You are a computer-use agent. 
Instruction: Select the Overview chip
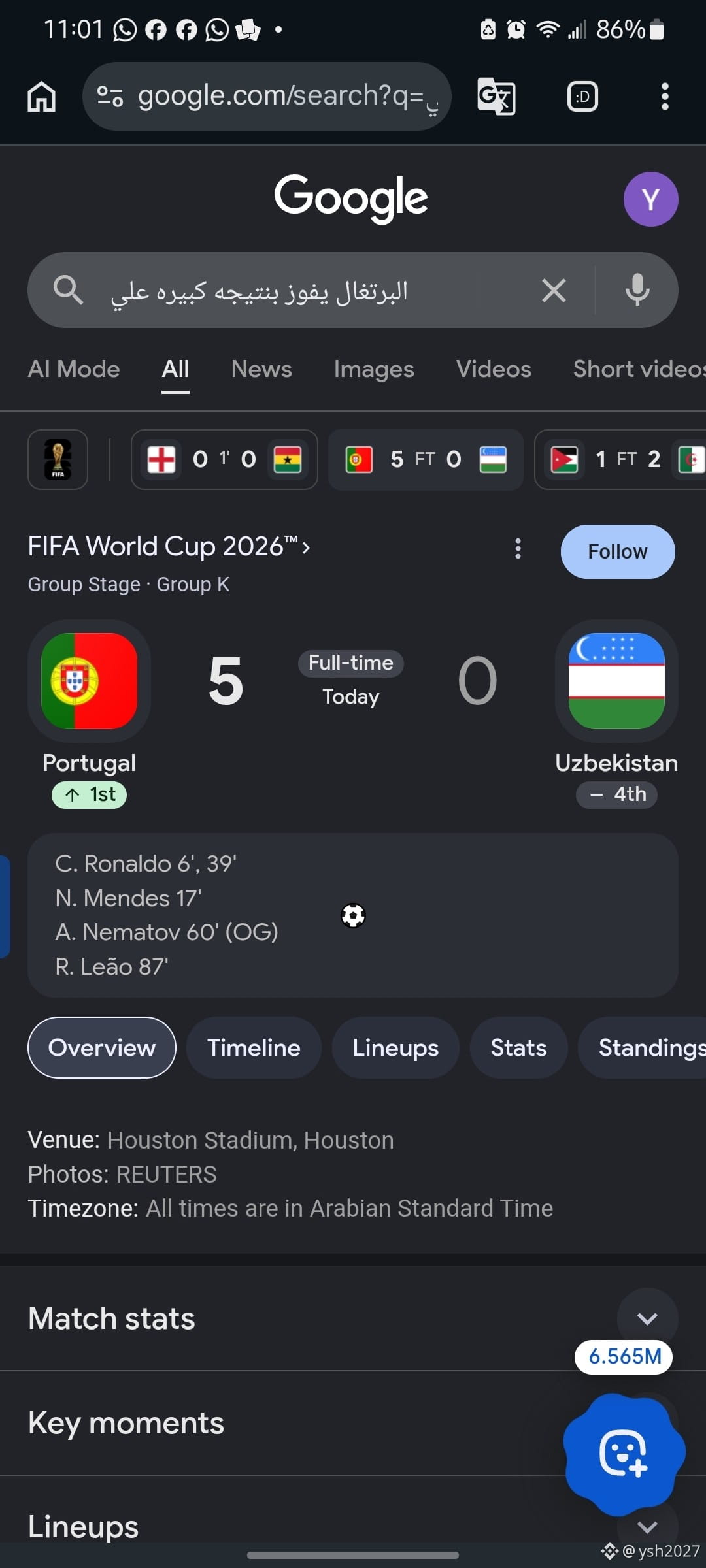click(102, 1047)
